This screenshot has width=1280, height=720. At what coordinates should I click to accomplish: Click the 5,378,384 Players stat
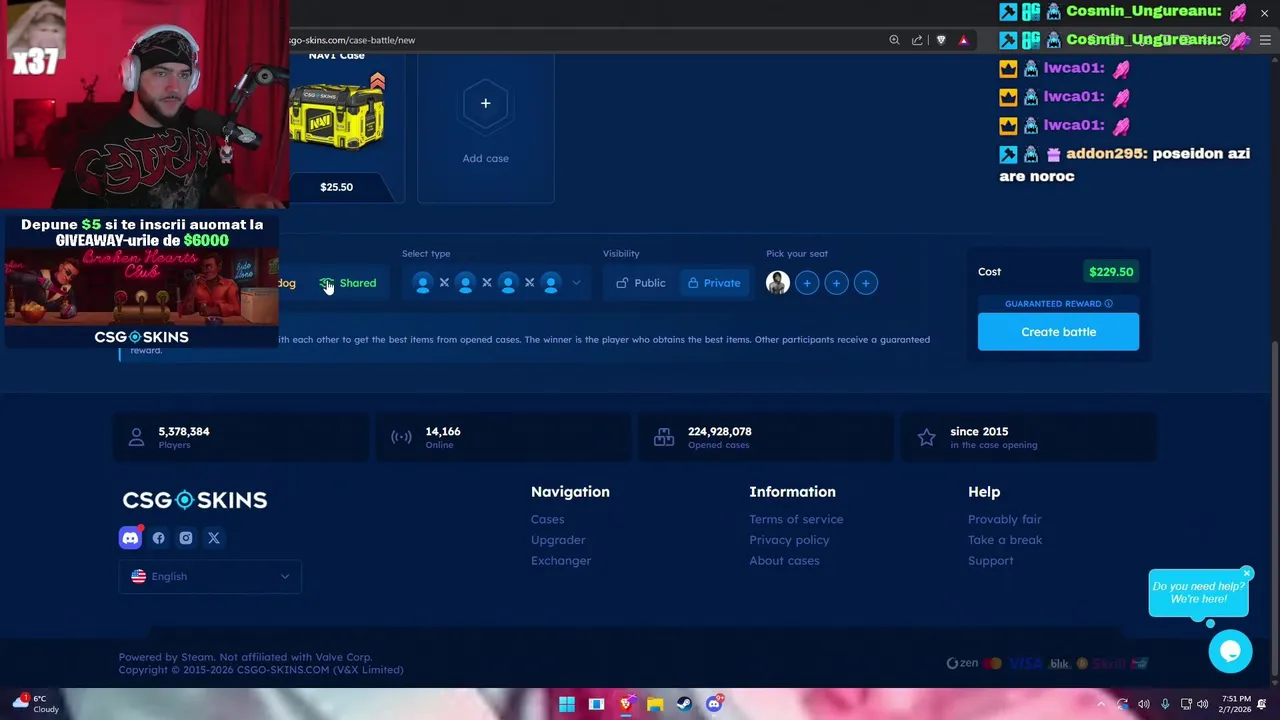pyautogui.click(x=241, y=437)
